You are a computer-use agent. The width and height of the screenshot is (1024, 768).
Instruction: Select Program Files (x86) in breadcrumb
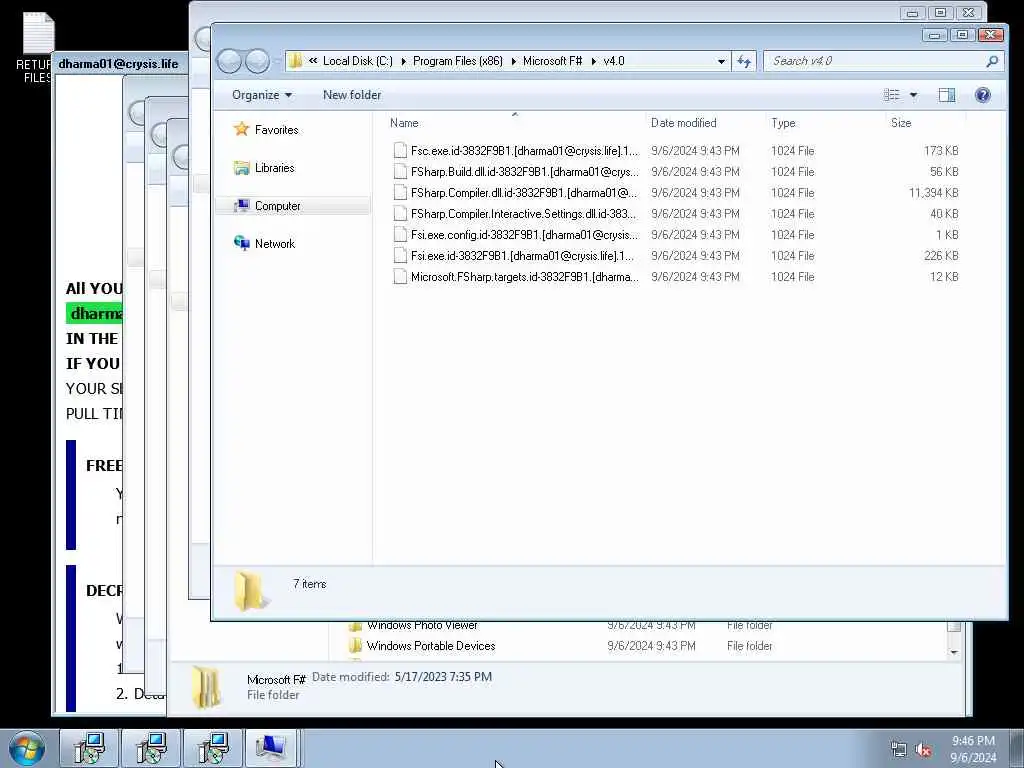pyautogui.click(x=458, y=61)
